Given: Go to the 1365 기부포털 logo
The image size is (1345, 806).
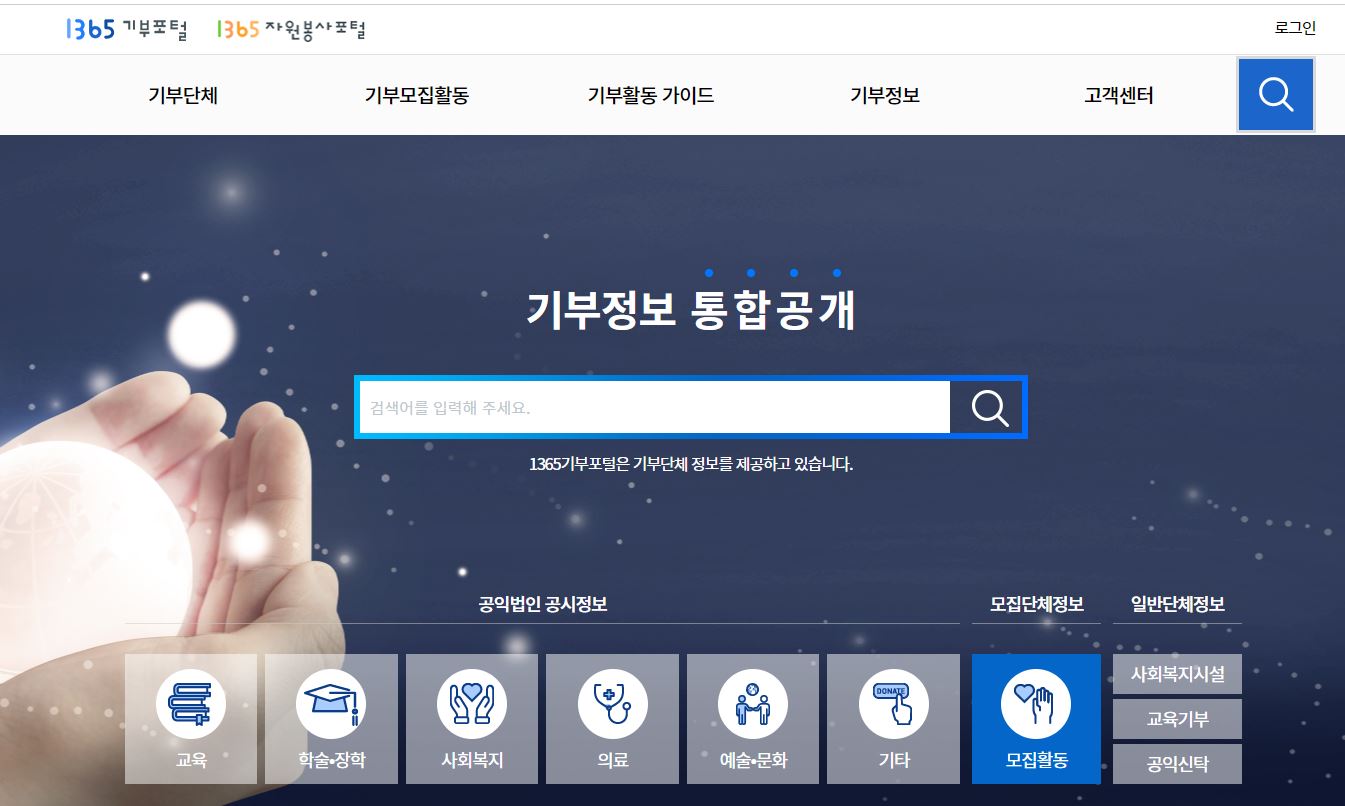Looking at the screenshot, I should coord(127,30).
